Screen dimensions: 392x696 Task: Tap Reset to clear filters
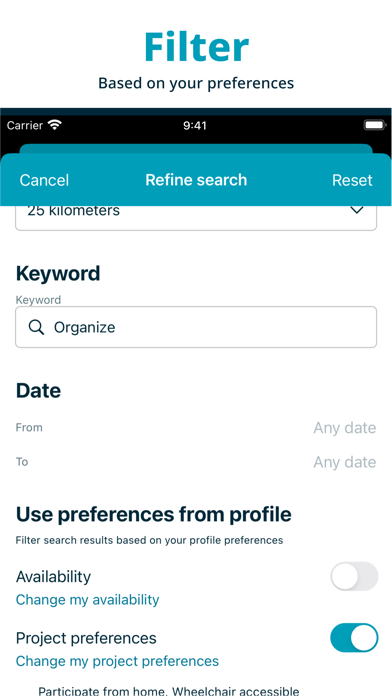point(352,180)
